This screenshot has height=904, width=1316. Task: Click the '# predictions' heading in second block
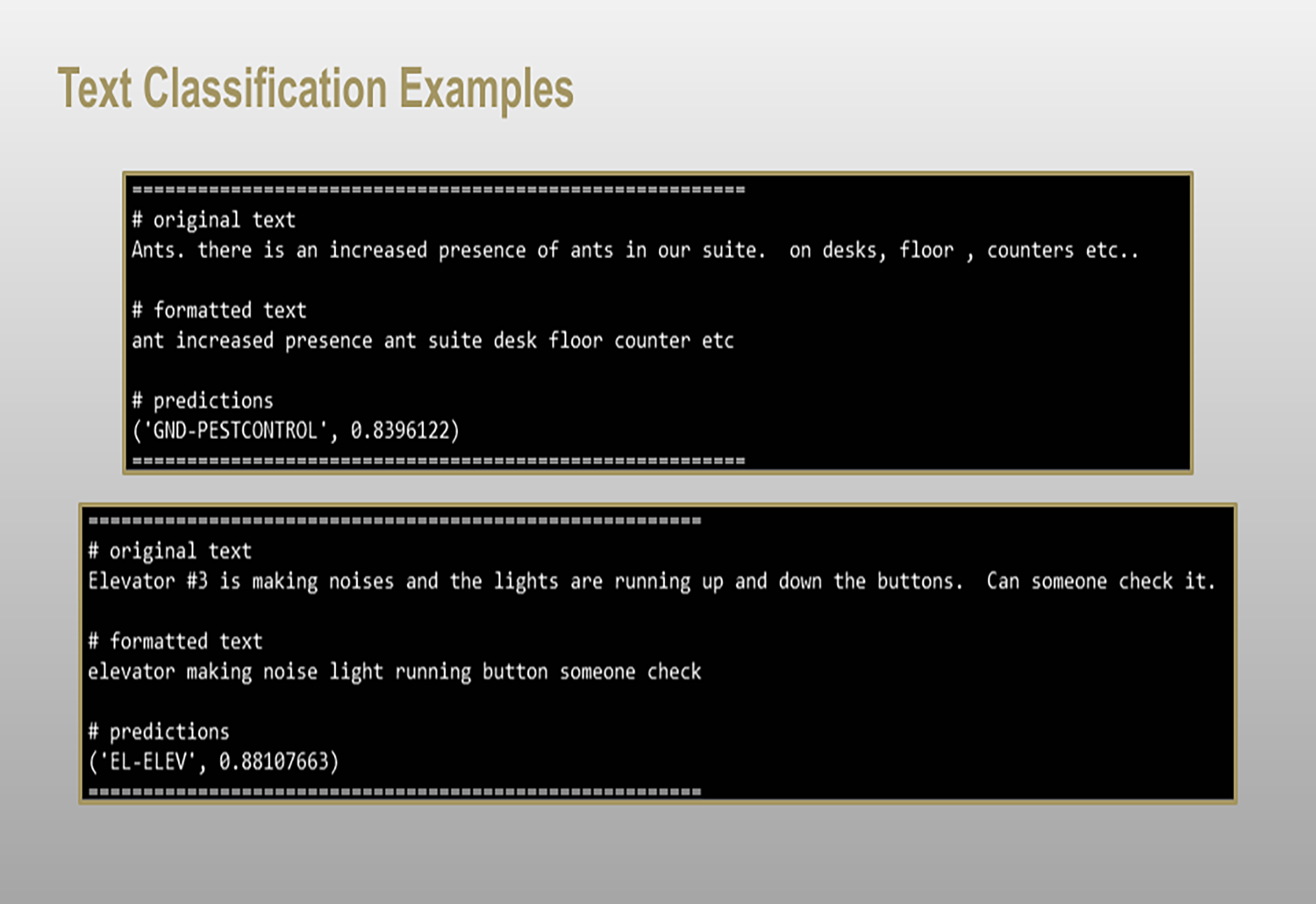(x=158, y=731)
